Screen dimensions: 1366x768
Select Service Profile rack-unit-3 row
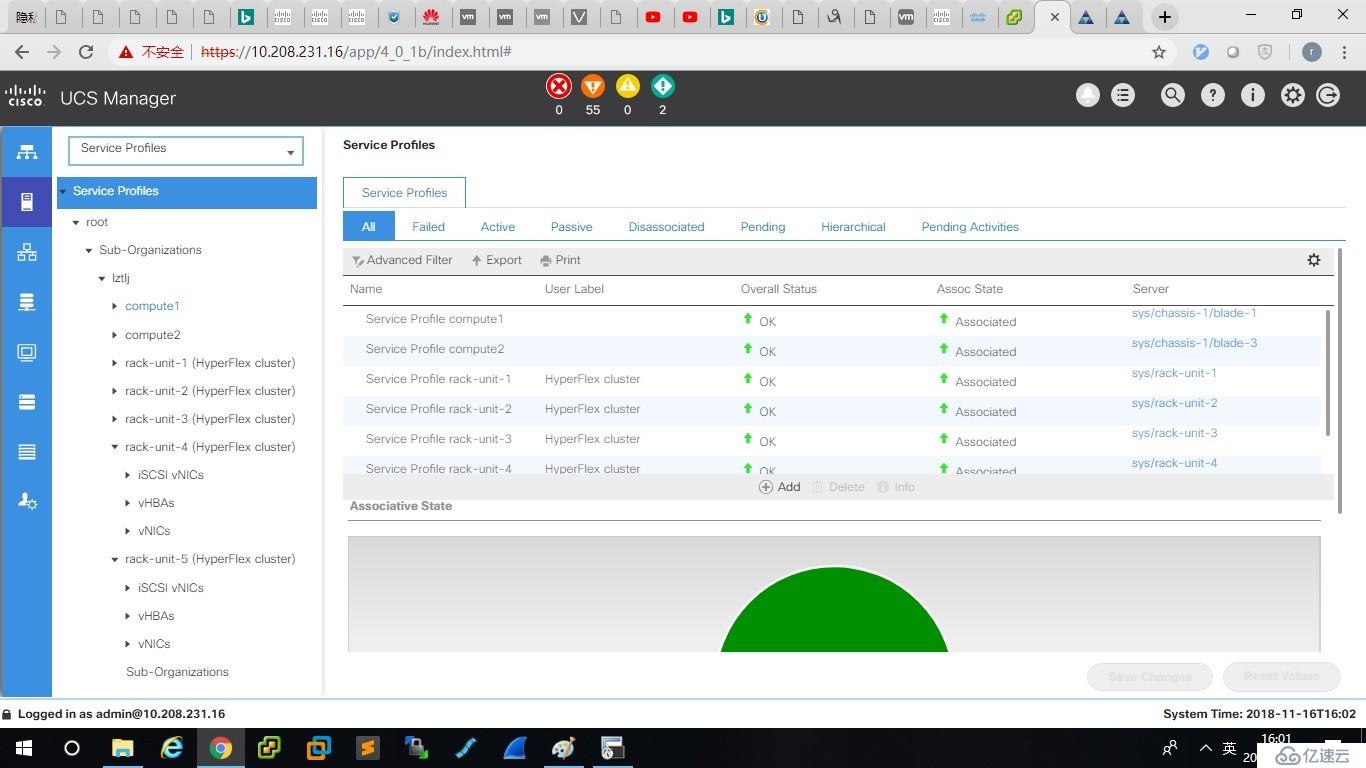[832, 440]
